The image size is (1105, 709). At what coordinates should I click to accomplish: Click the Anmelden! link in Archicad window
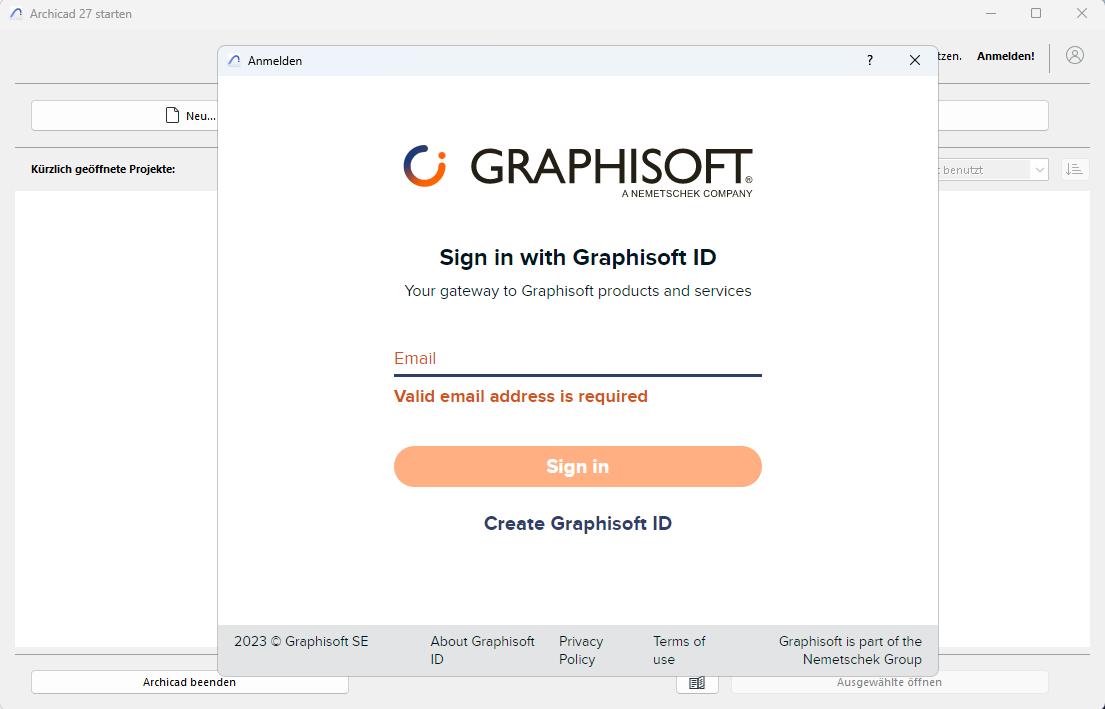tap(1006, 56)
